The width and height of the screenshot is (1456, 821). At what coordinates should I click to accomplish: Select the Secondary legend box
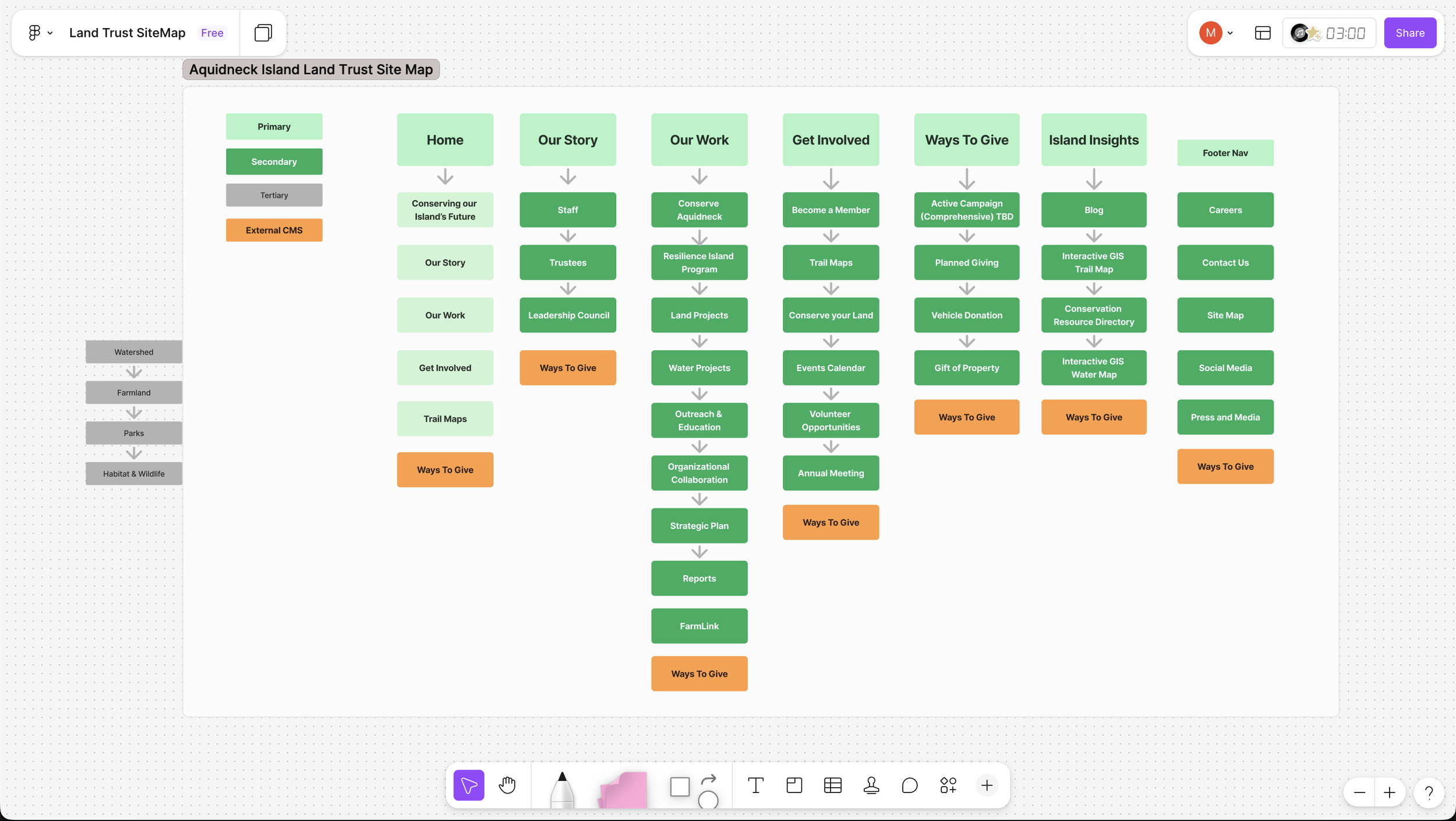pyautogui.click(x=274, y=161)
